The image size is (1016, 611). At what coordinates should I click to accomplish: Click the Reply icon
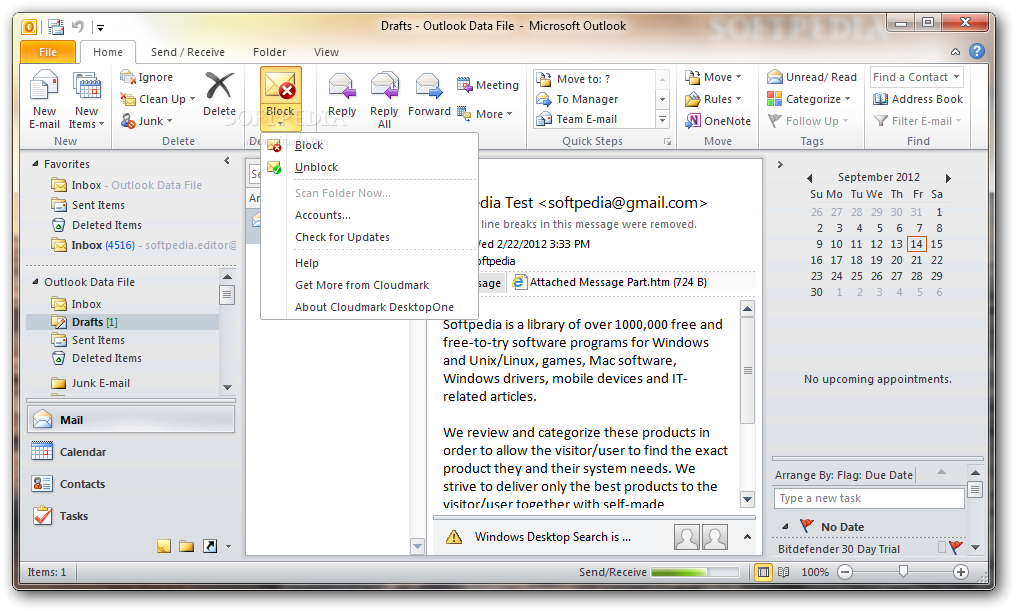tap(341, 86)
